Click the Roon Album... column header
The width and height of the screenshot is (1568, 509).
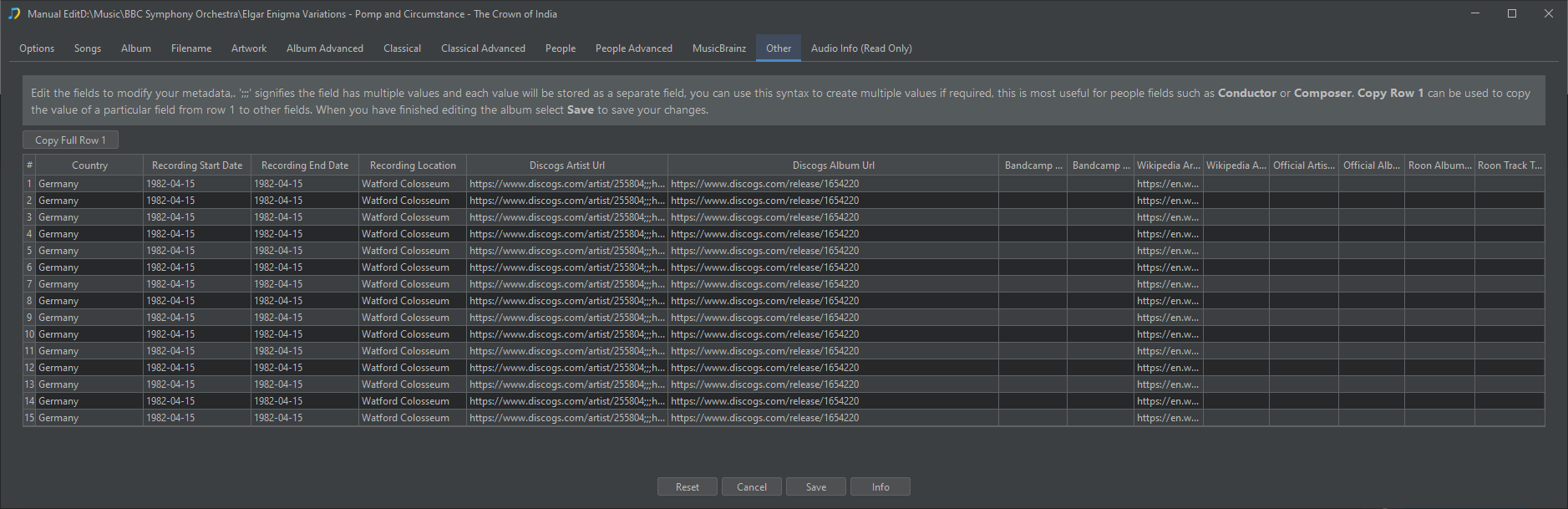(1440, 165)
